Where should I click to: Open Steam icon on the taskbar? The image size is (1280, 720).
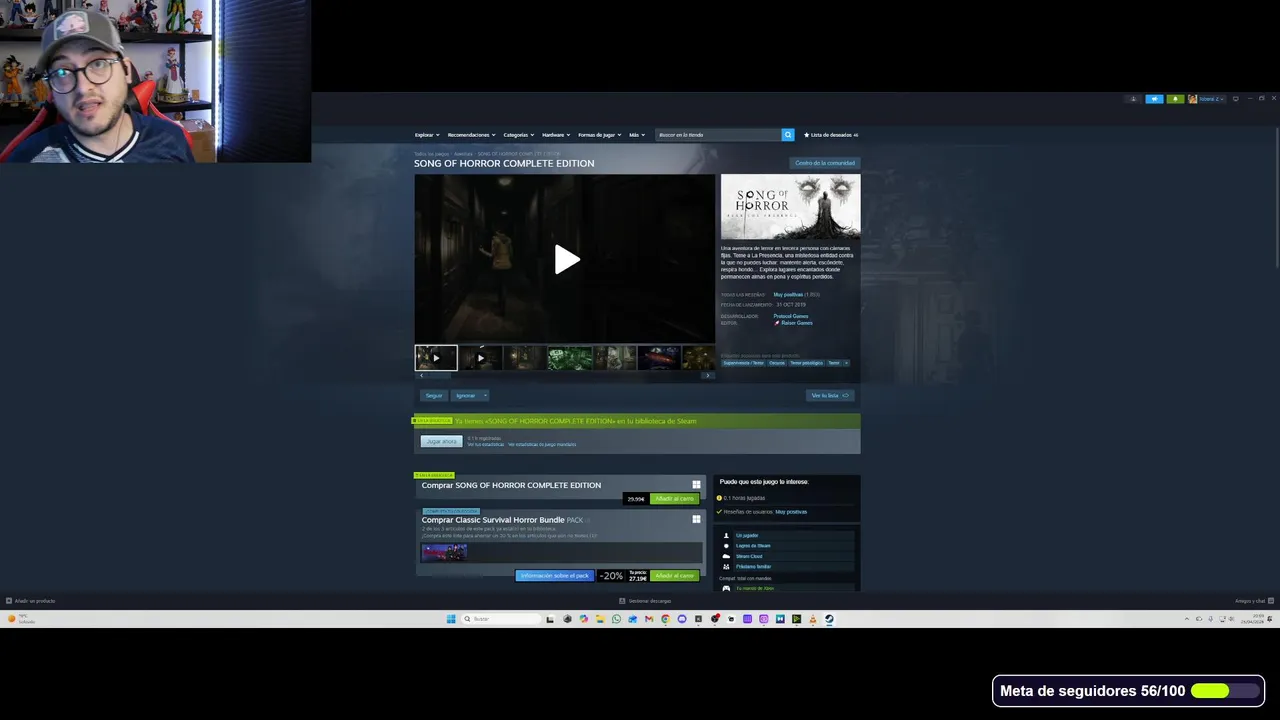(x=829, y=619)
